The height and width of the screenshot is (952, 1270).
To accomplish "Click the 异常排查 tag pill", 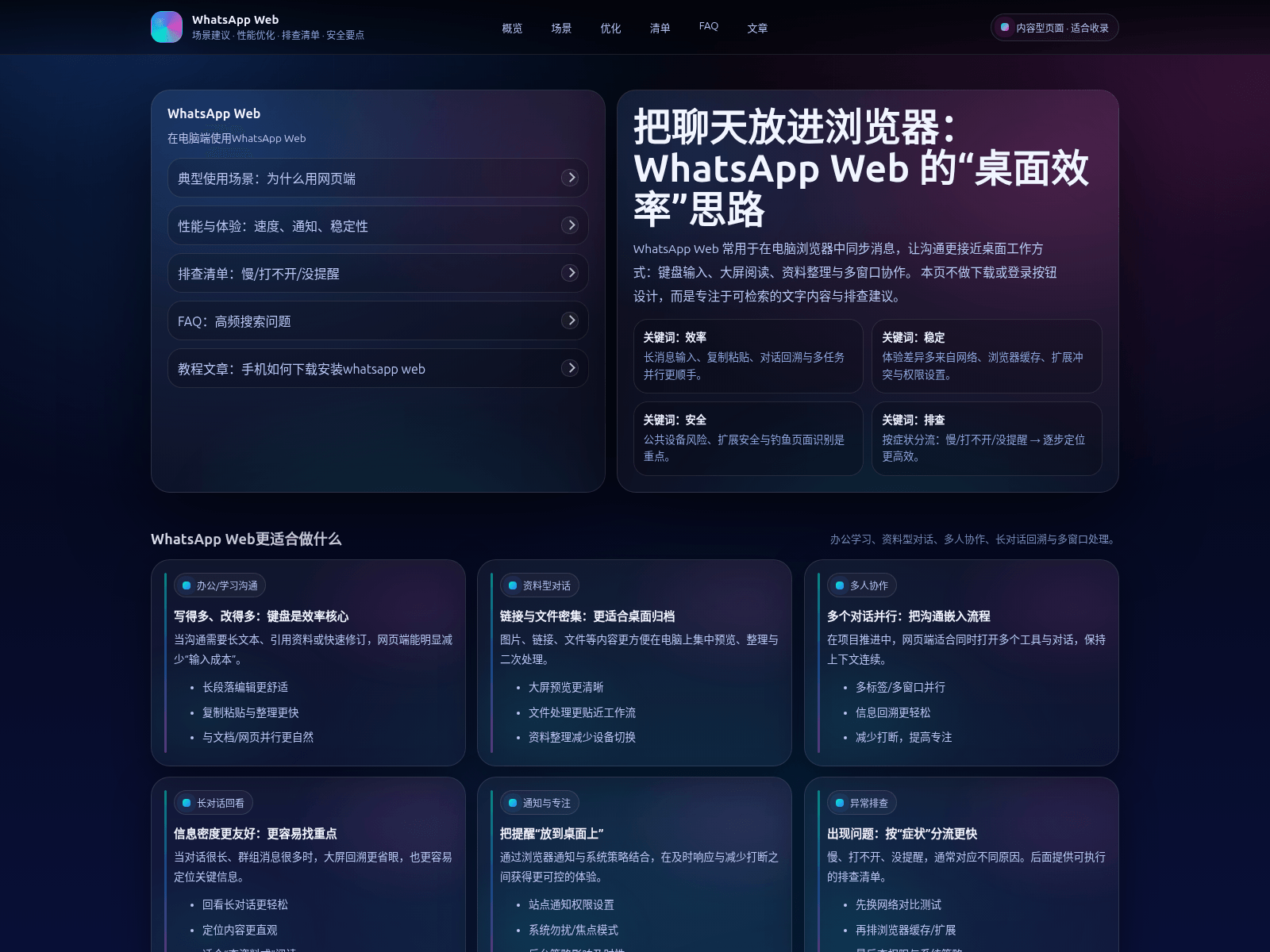I will click(x=861, y=803).
